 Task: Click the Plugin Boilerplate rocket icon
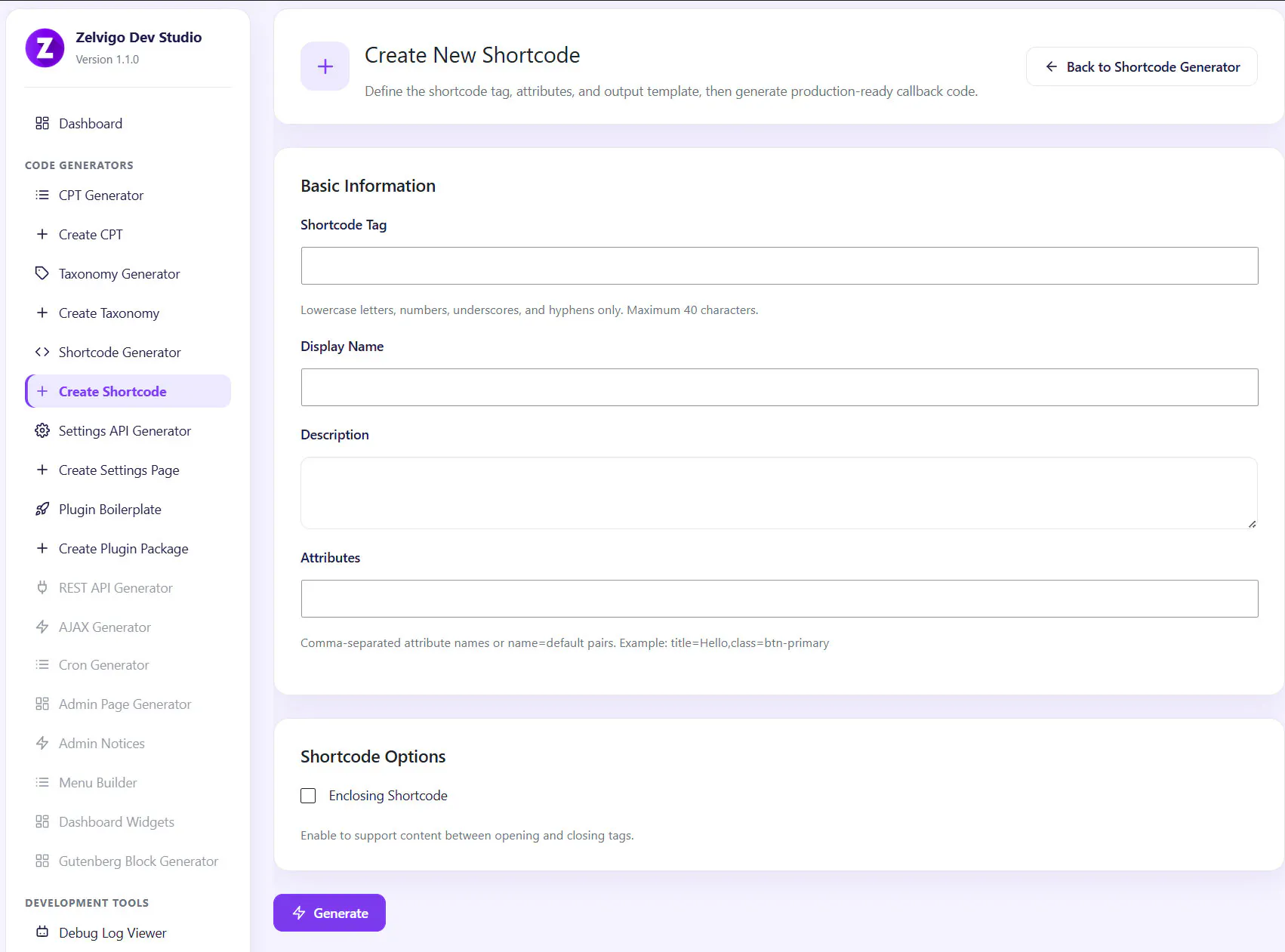[42, 509]
